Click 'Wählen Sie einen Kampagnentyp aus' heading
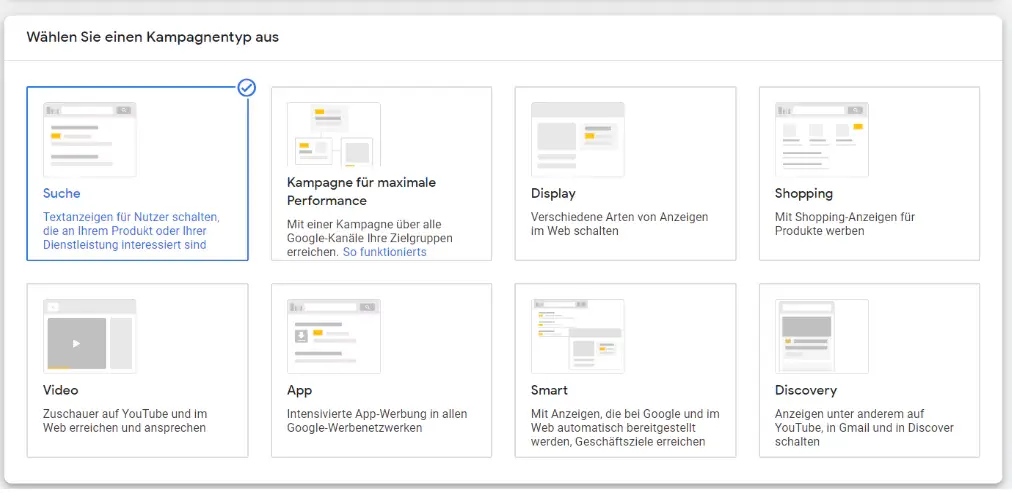 pos(152,37)
